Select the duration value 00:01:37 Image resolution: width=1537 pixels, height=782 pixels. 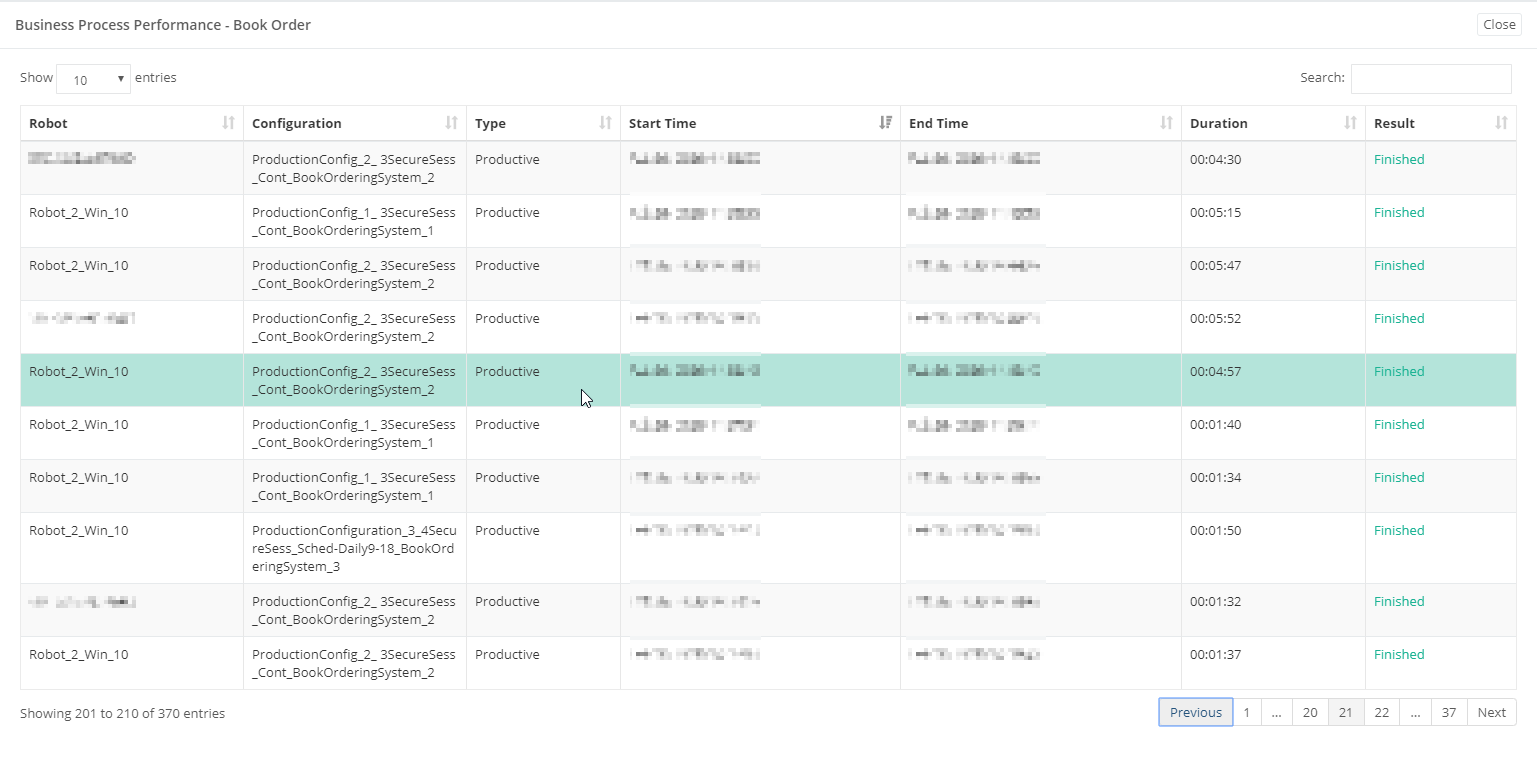1215,654
